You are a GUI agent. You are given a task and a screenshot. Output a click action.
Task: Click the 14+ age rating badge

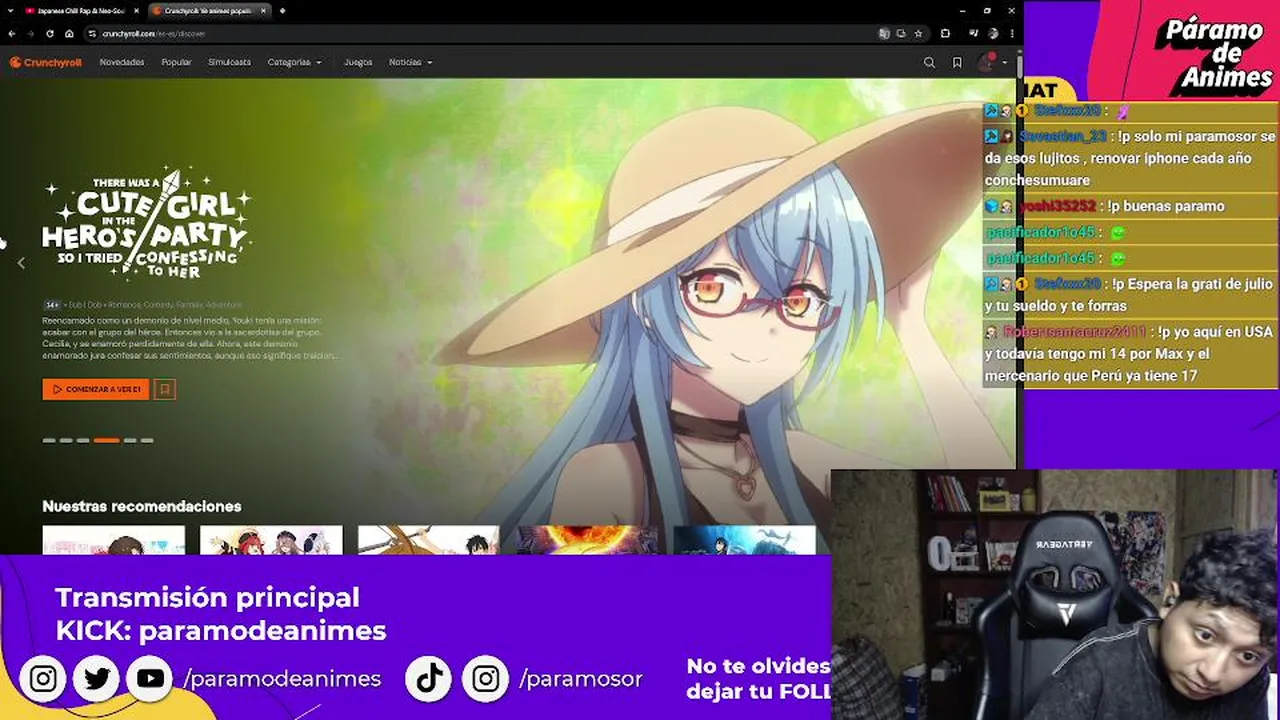pos(52,304)
